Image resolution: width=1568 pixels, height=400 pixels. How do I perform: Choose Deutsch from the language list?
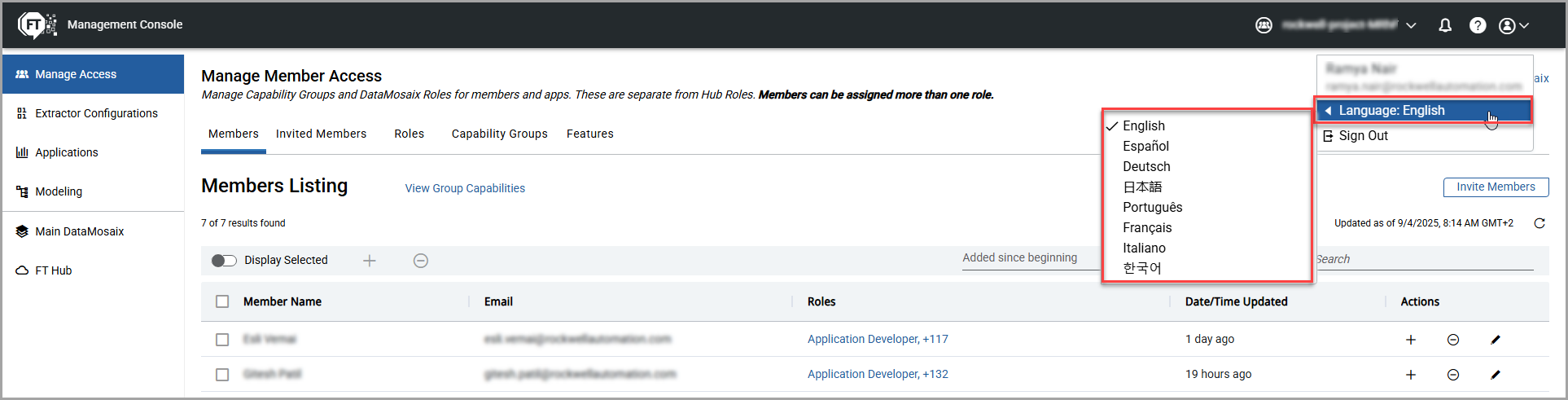1146,166
